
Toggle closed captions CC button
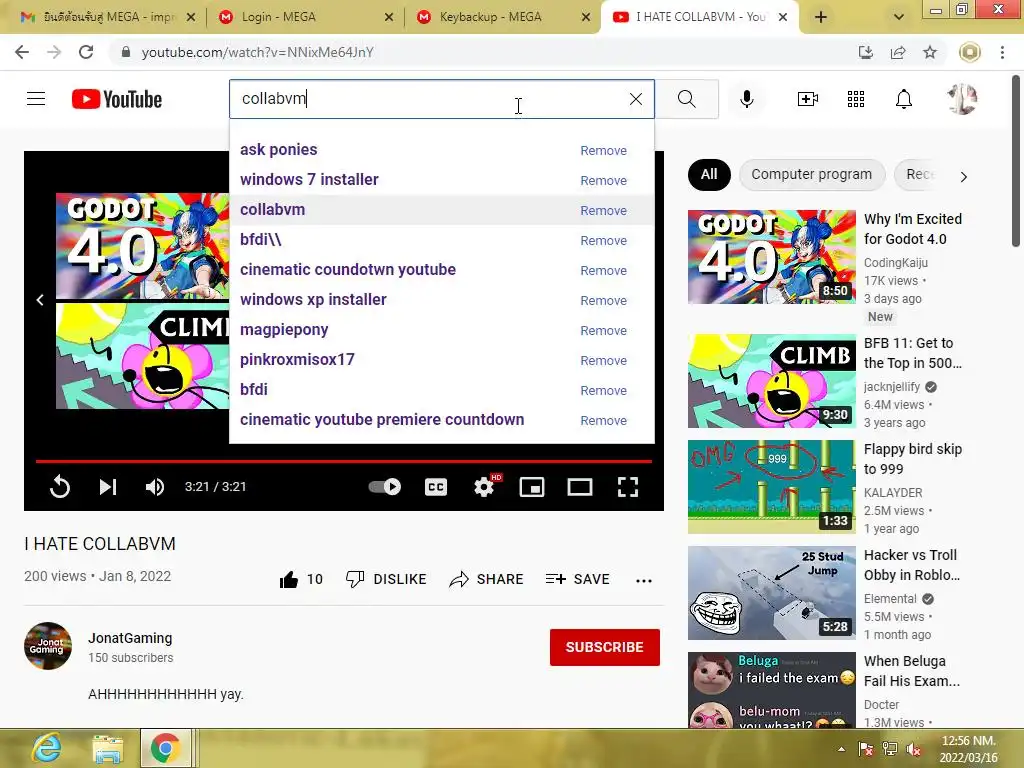pyautogui.click(x=436, y=487)
